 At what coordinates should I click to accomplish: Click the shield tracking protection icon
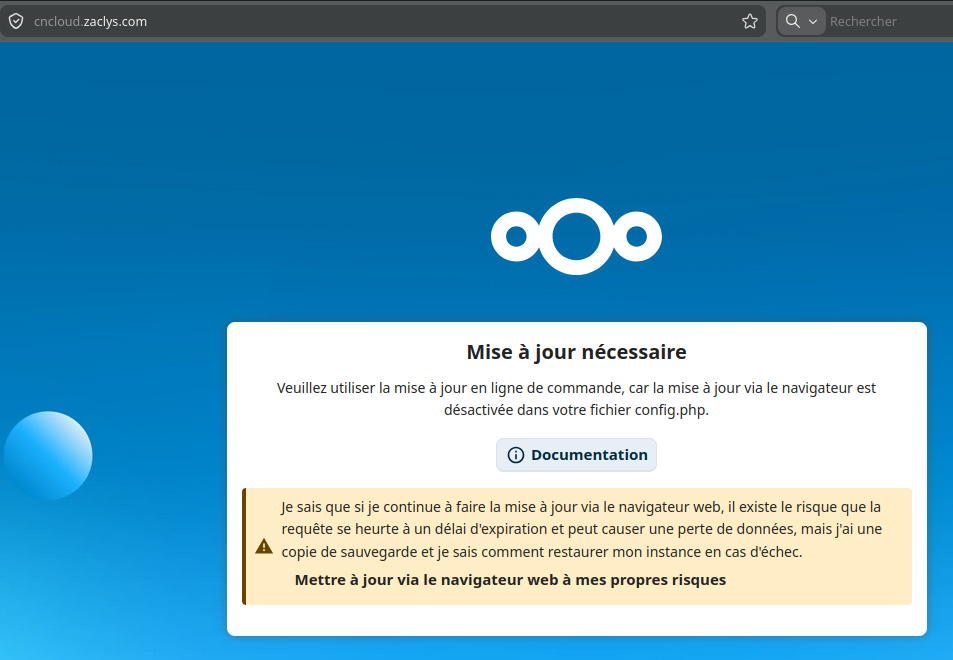coord(16,21)
